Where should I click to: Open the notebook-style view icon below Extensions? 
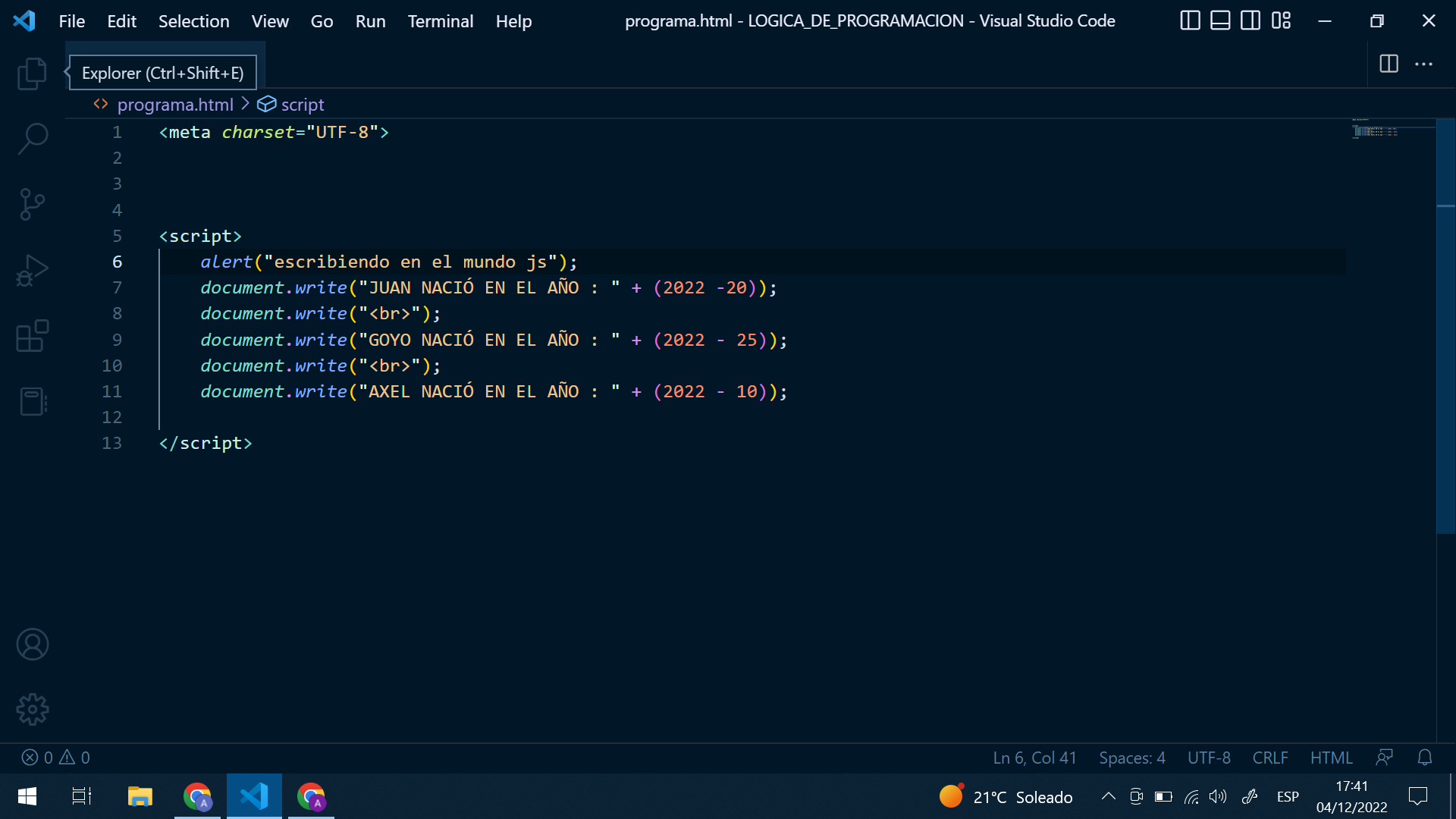[33, 401]
